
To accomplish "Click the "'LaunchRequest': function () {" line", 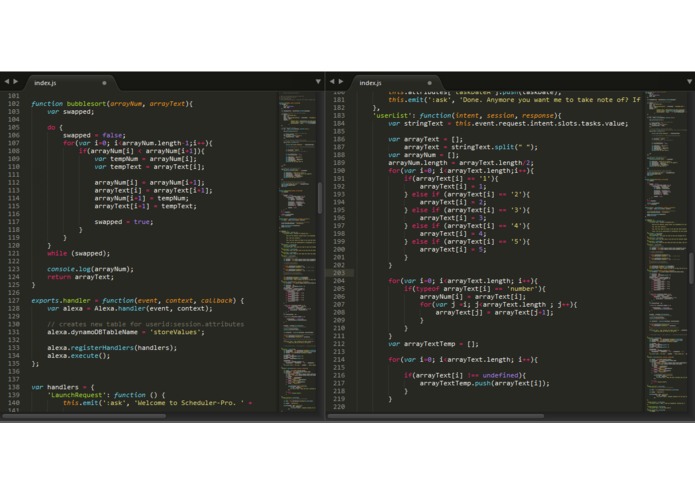I will 106,395.
